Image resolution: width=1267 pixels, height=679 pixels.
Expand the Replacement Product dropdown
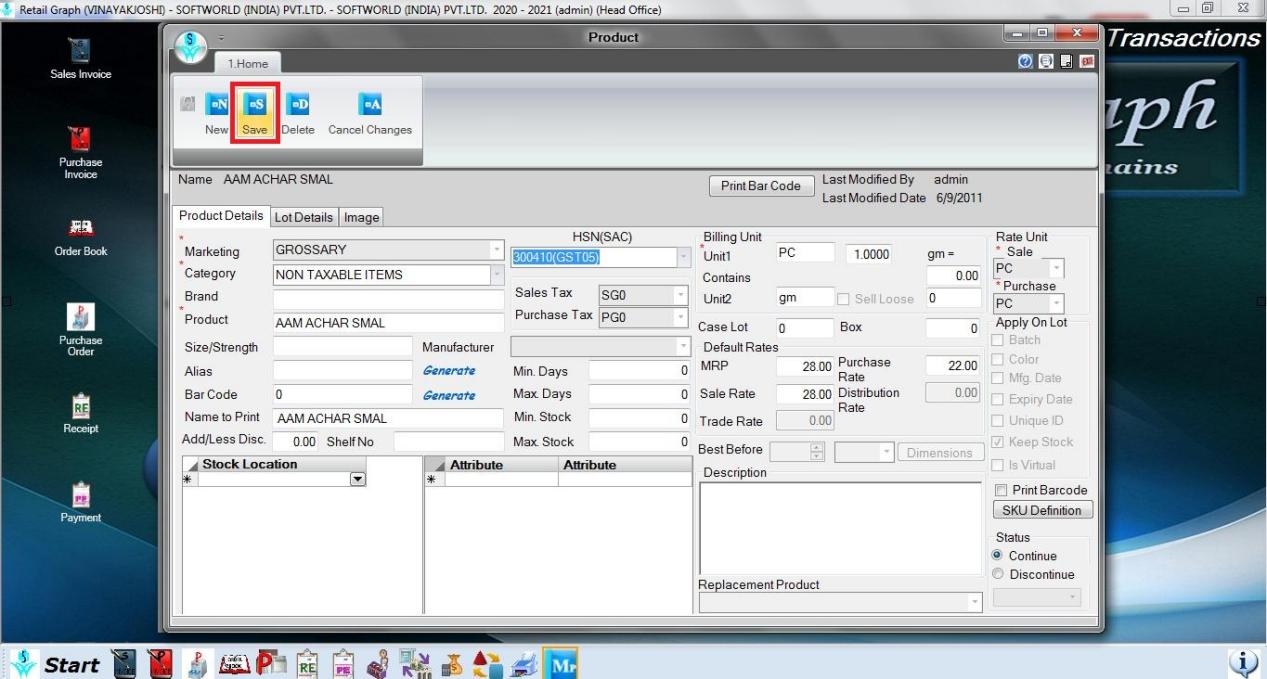[975, 602]
